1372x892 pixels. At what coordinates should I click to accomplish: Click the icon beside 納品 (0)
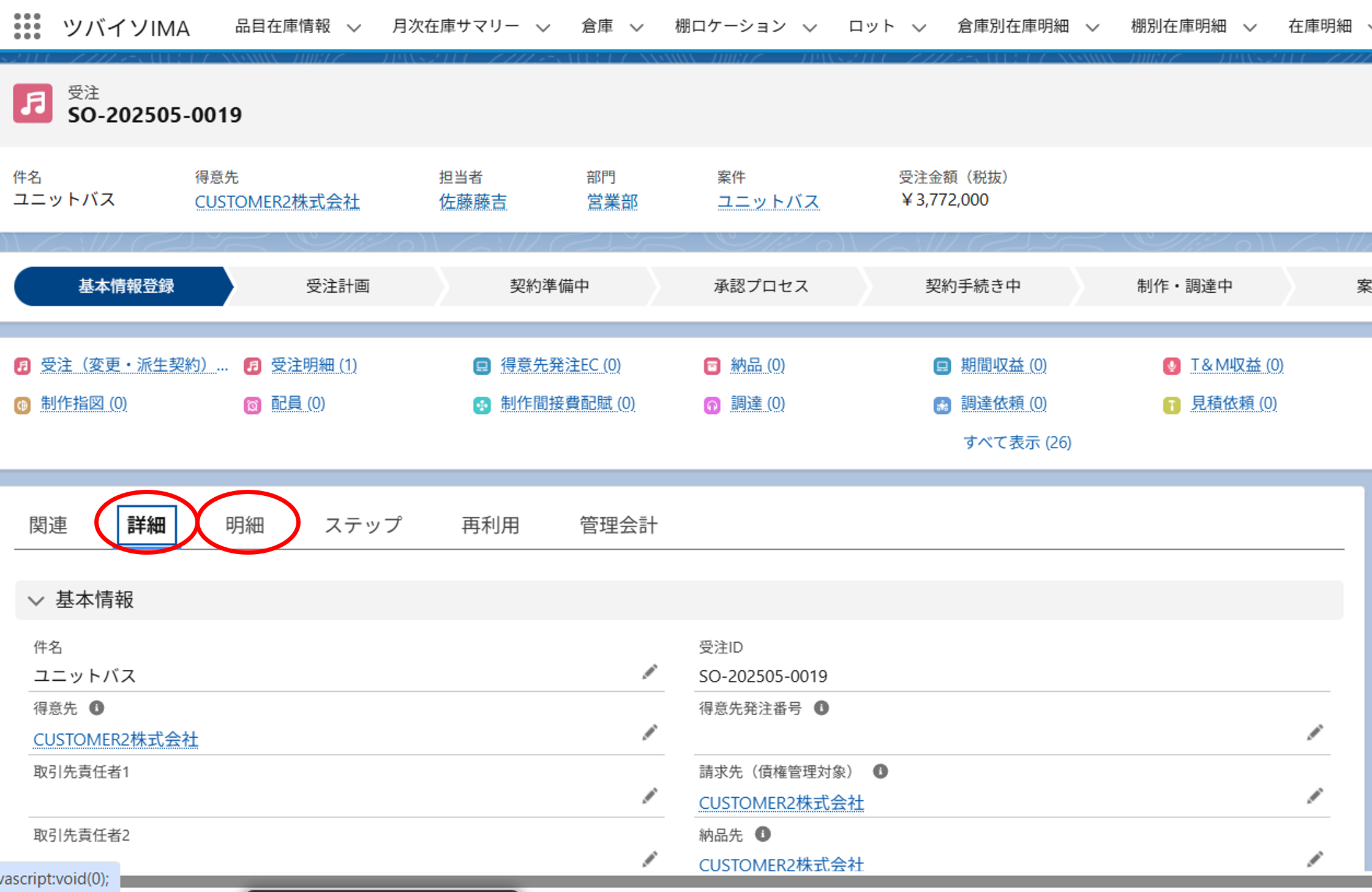(712, 366)
